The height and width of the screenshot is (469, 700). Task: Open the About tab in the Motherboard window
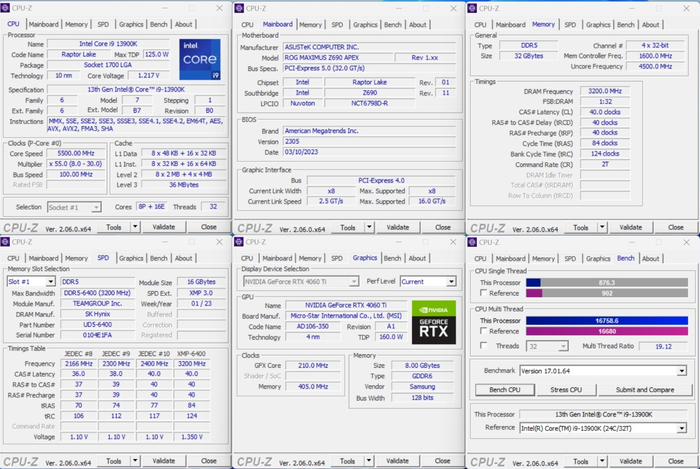(x=418, y=24)
